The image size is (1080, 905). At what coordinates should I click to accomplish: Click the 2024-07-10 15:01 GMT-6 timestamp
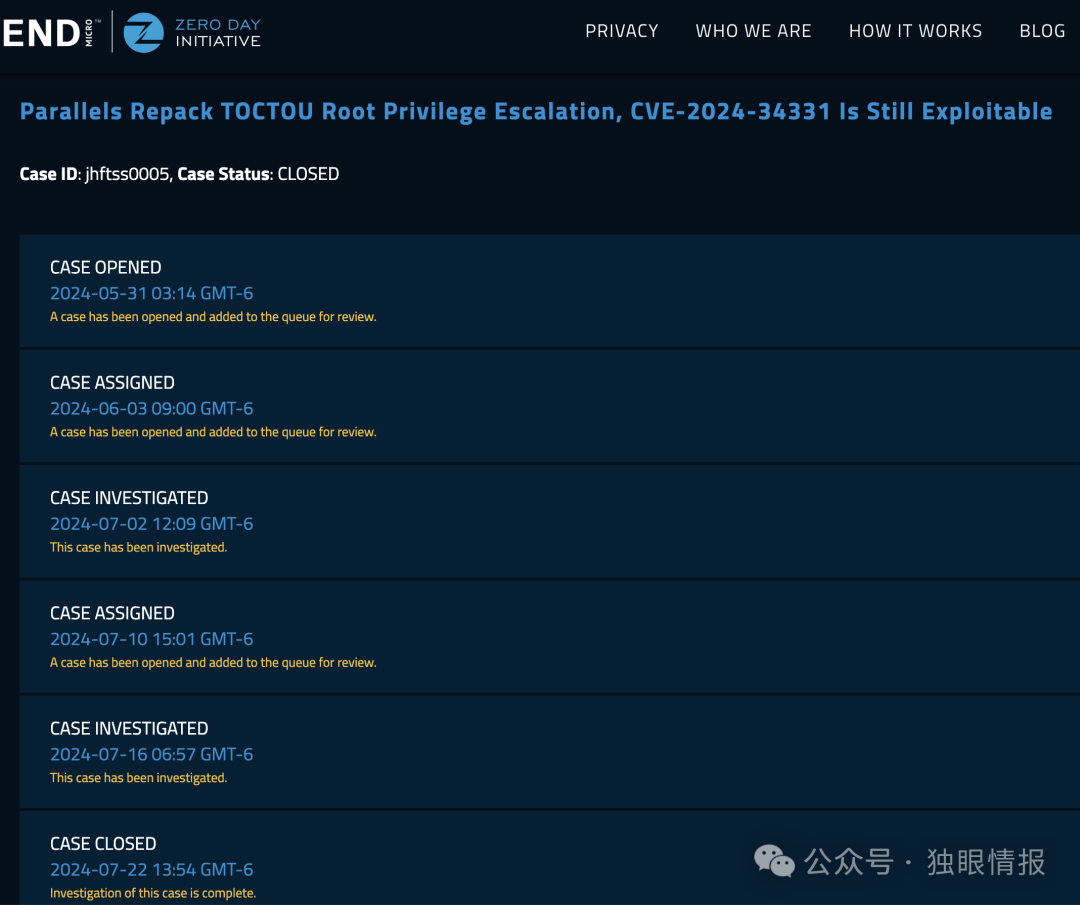pos(152,639)
